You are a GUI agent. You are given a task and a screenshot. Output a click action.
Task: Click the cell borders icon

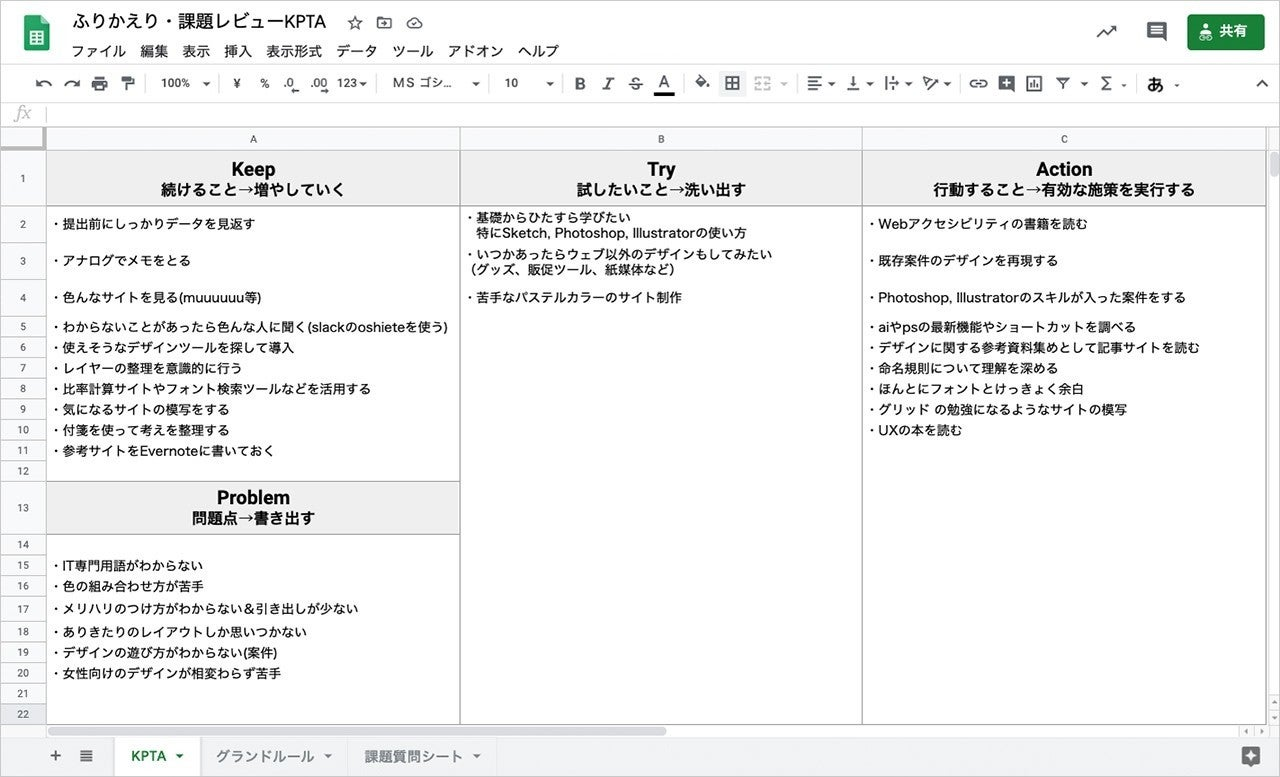(x=732, y=84)
